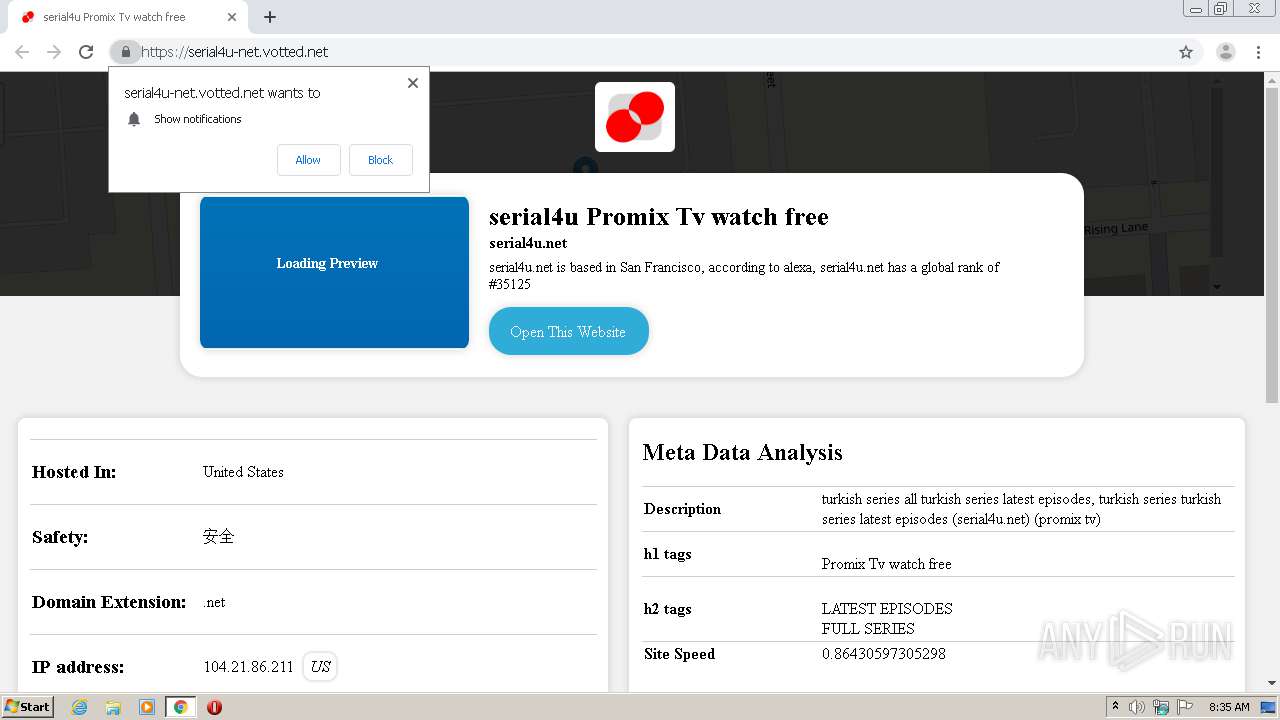Click FULL SERIES h2 tag text
This screenshot has height=720, width=1280.
[x=868, y=628]
